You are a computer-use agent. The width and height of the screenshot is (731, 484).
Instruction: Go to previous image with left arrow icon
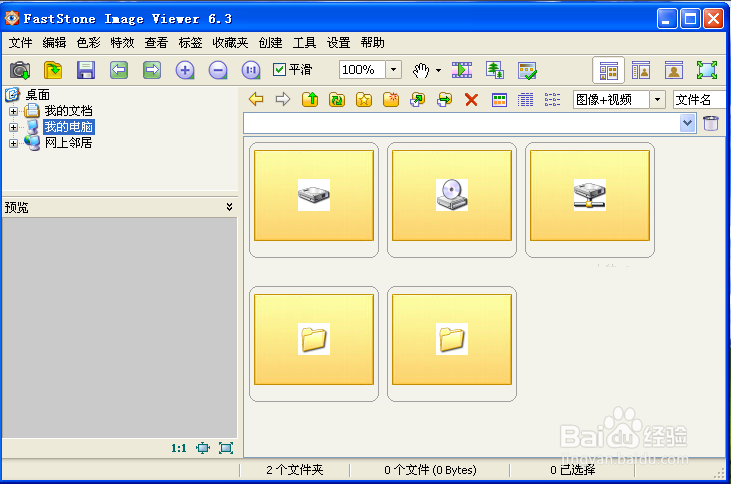pyautogui.click(x=119, y=70)
